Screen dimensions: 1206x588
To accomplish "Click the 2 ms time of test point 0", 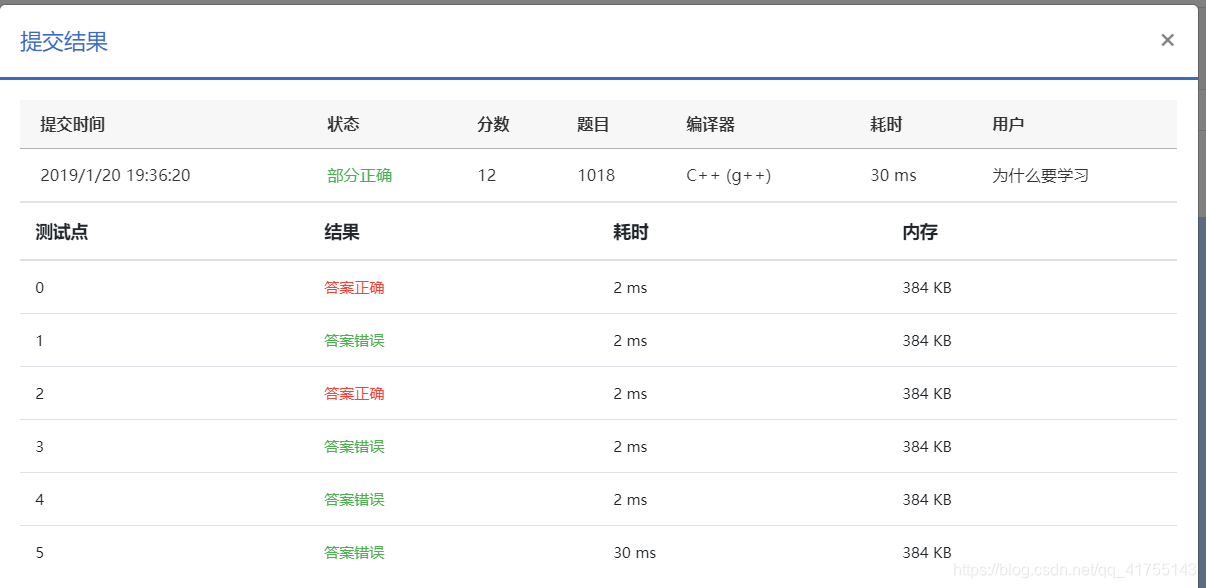I will [x=630, y=288].
